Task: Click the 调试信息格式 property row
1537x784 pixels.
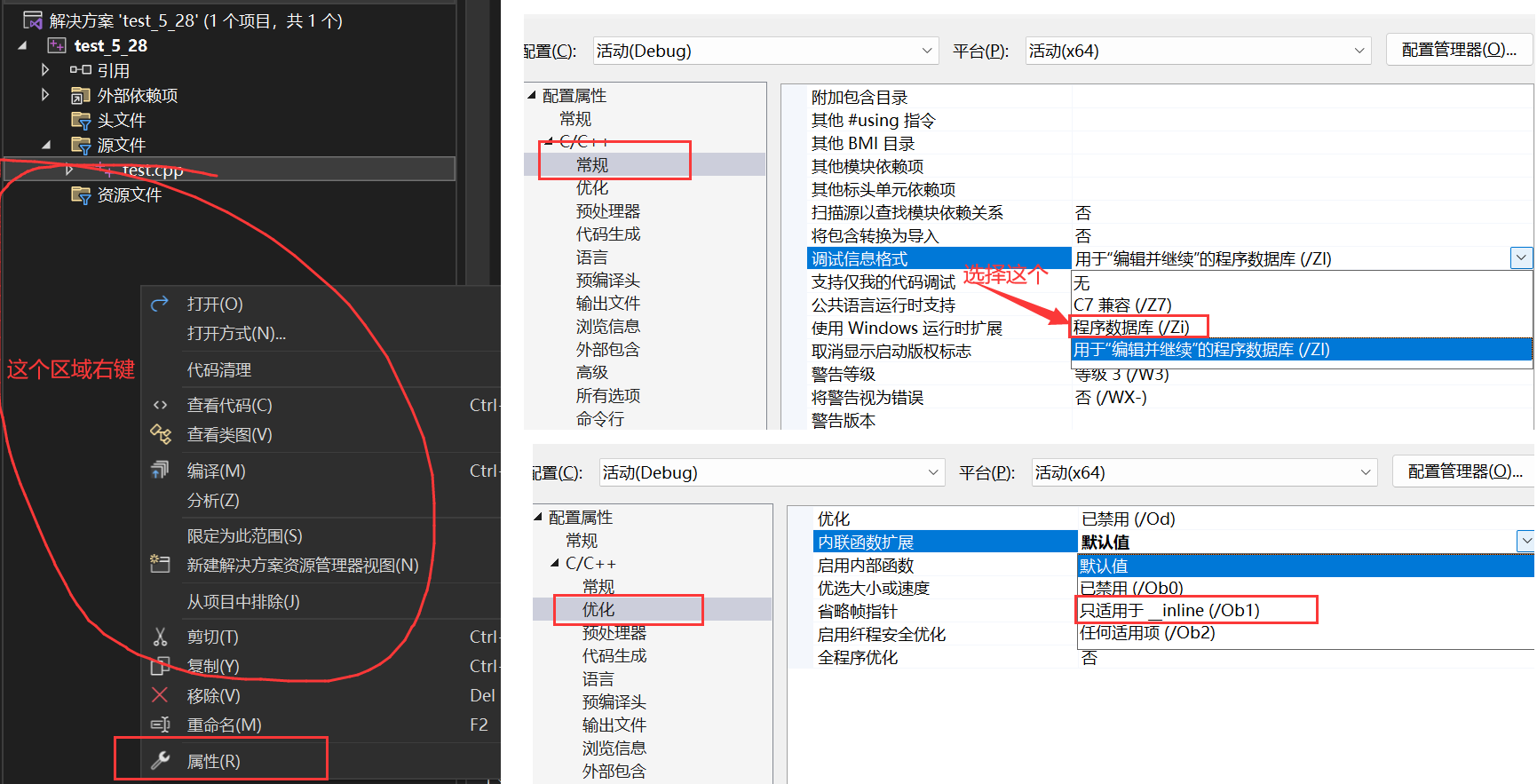Action: tap(939, 258)
